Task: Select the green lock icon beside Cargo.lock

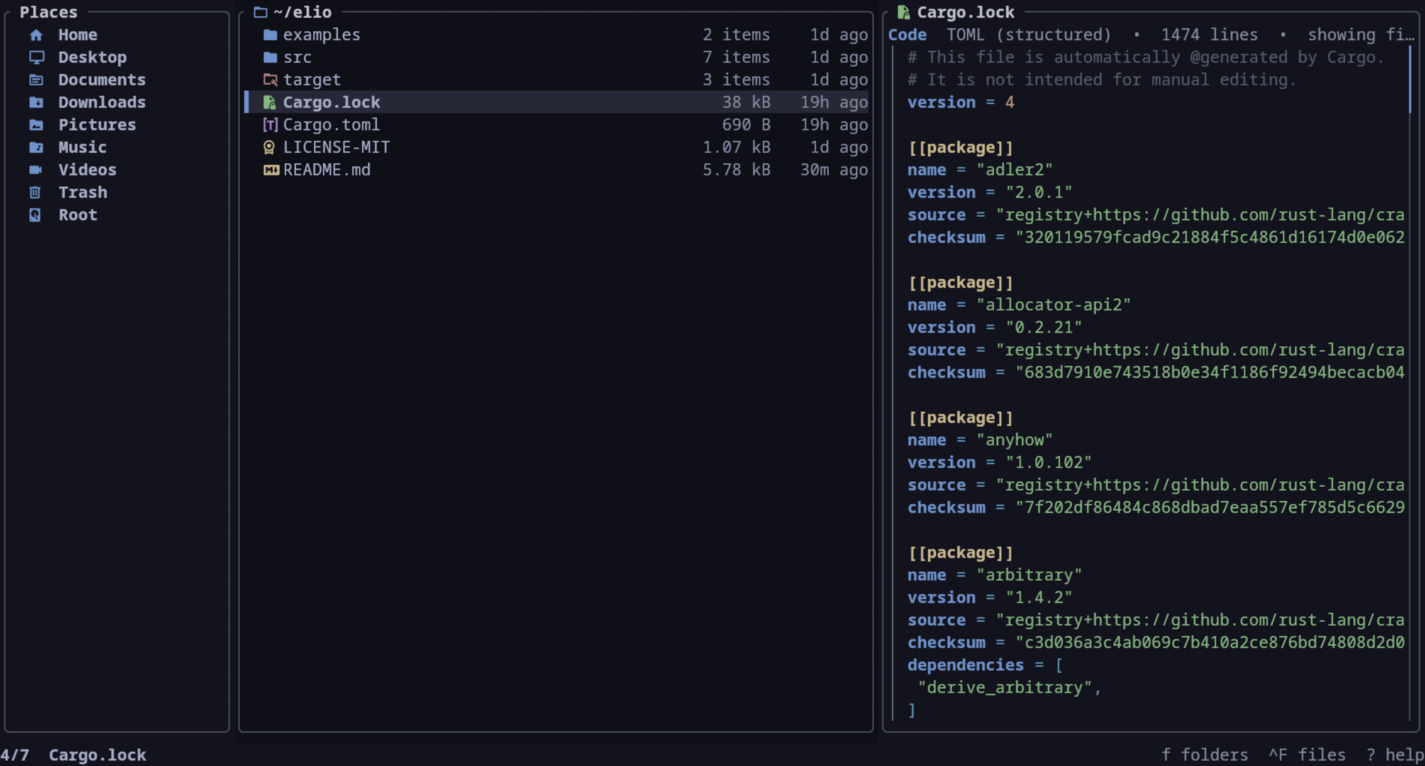Action: click(x=269, y=102)
